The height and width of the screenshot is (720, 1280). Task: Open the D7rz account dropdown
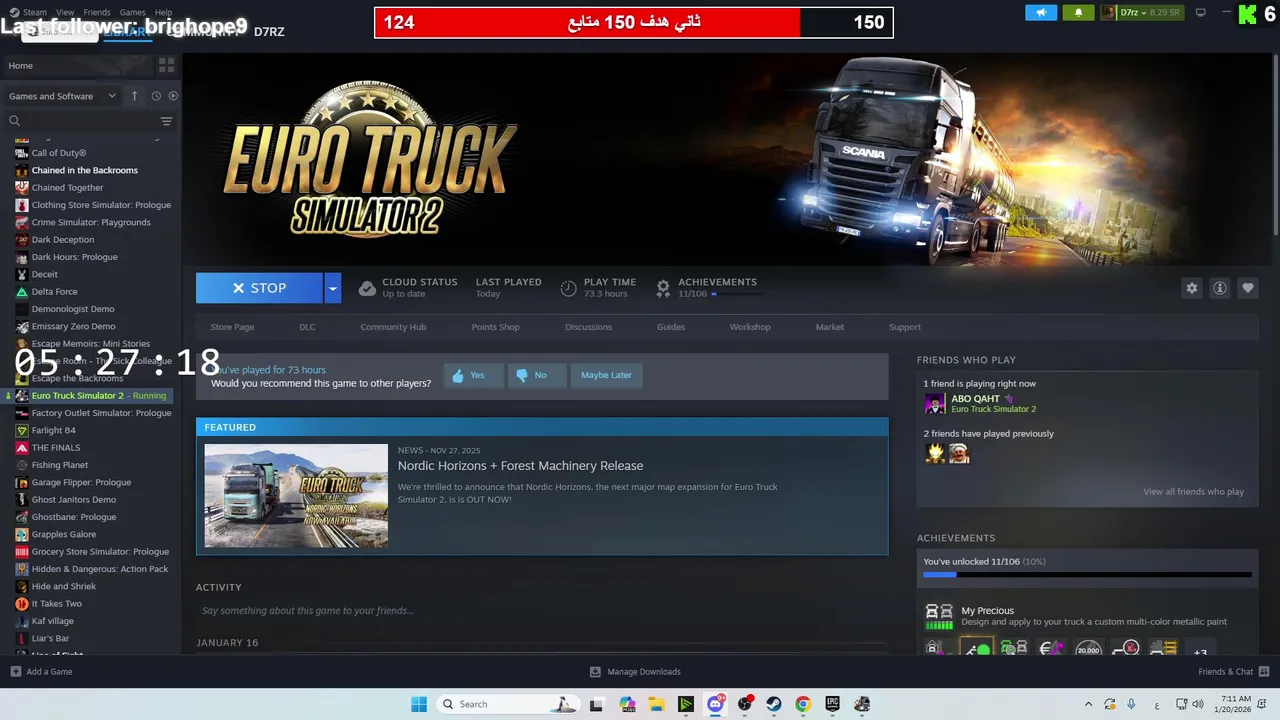(x=1142, y=13)
